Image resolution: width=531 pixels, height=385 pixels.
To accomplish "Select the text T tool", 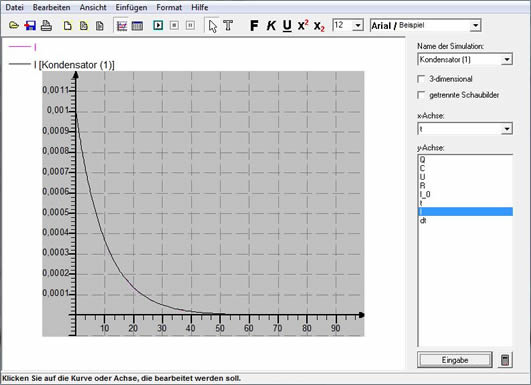I will point(228,25).
